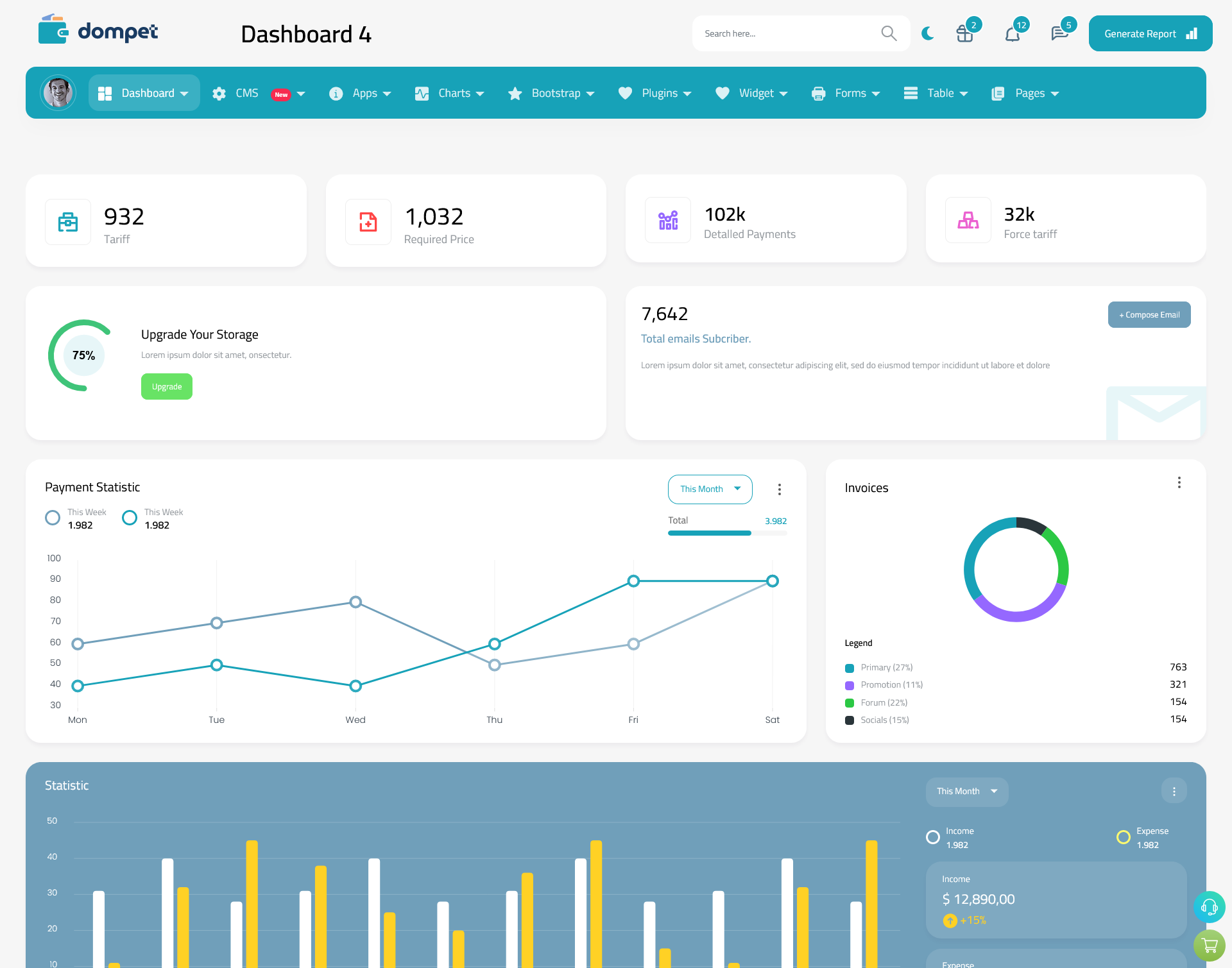The height and width of the screenshot is (968, 1232).
Task: Expand the Dashboard navigation dropdown
Action: (x=185, y=93)
